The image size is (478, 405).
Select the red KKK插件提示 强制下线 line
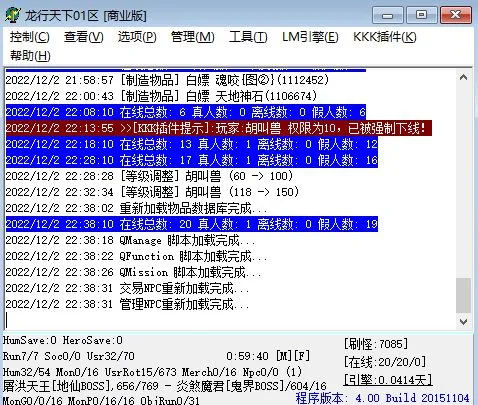tap(219, 128)
